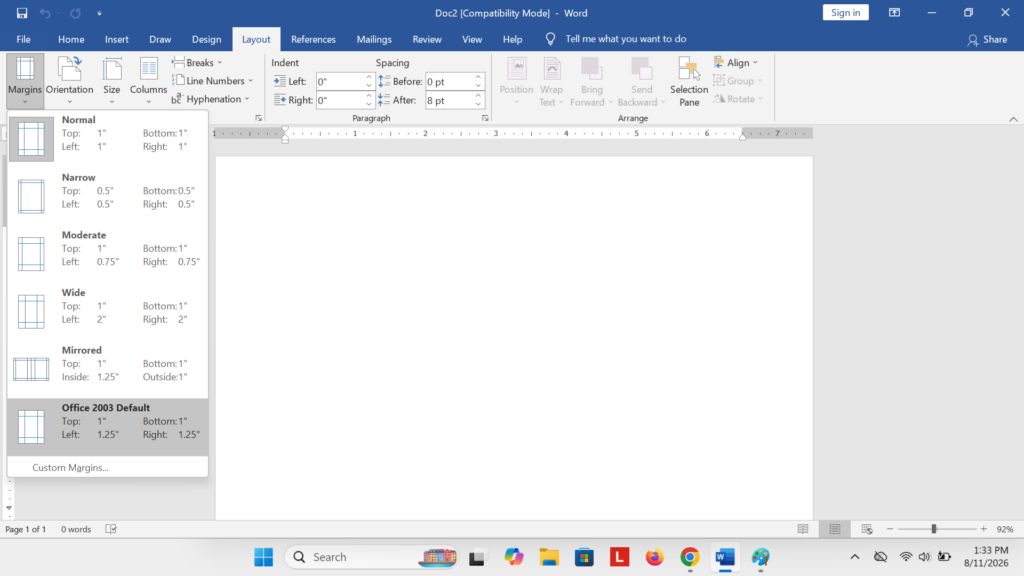Expand the Breaks dropdown
This screenshot has height=576, width=1024.
click(197, 63)
